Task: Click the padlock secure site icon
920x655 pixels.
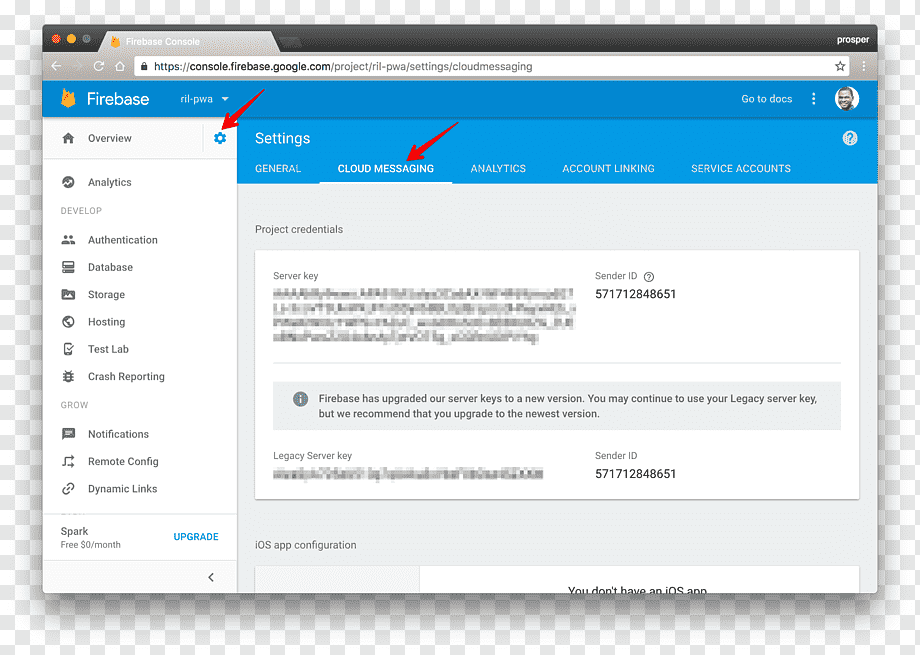Action: pyautogui.click(x=144, y=66)
